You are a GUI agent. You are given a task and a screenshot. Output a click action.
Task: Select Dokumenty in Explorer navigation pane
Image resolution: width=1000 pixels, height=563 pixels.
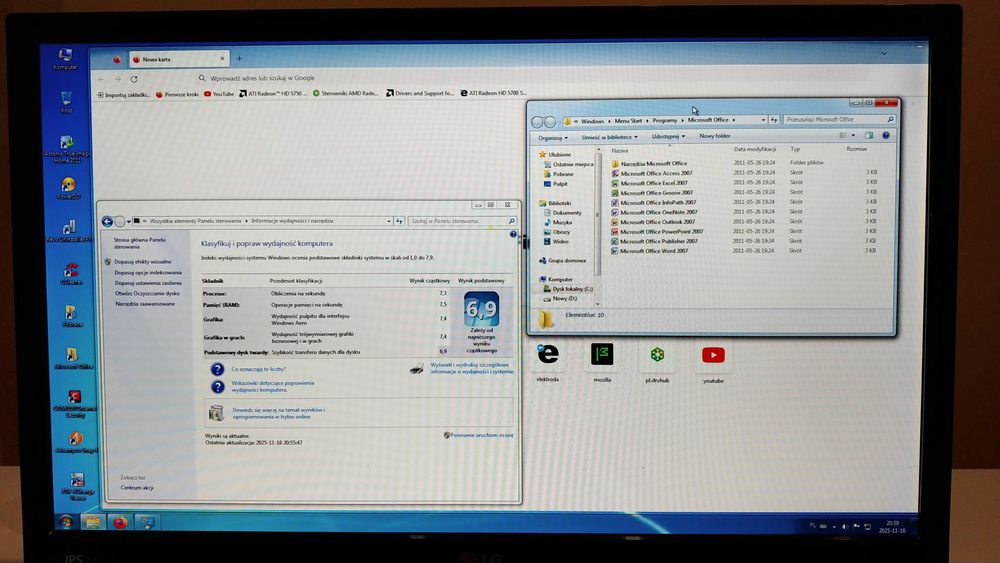[562, 212]
